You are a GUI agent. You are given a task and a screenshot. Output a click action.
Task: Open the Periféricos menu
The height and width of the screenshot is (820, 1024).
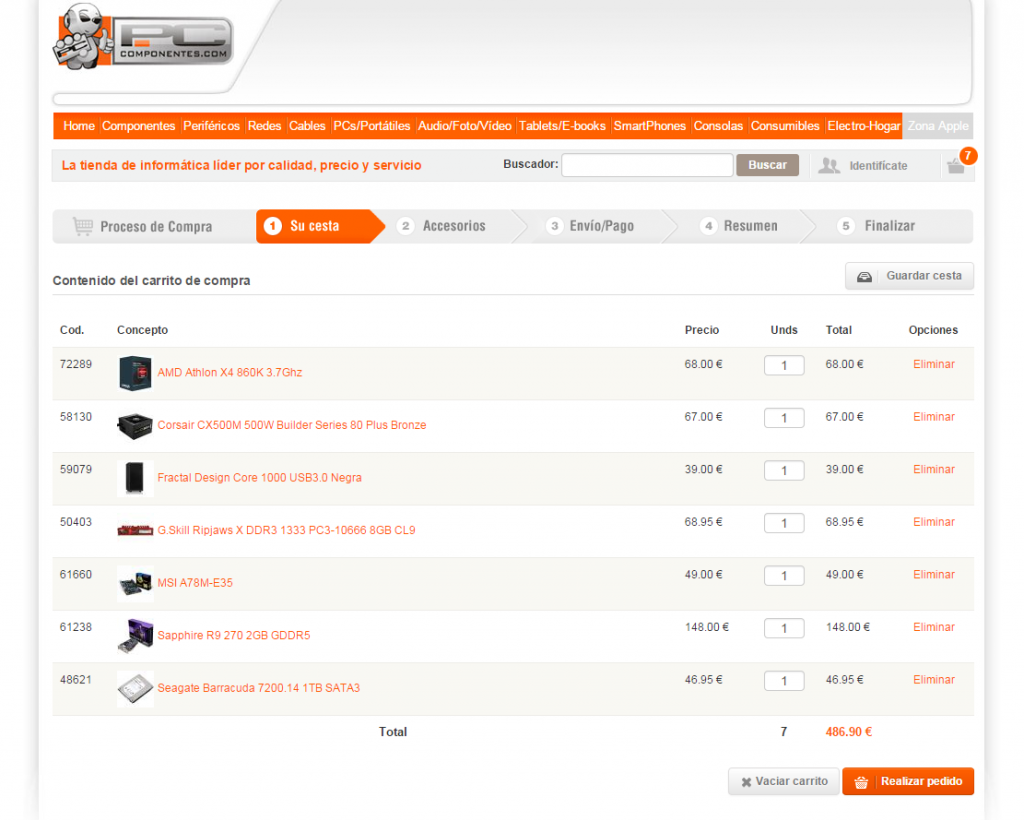click(x=212, y=126)
